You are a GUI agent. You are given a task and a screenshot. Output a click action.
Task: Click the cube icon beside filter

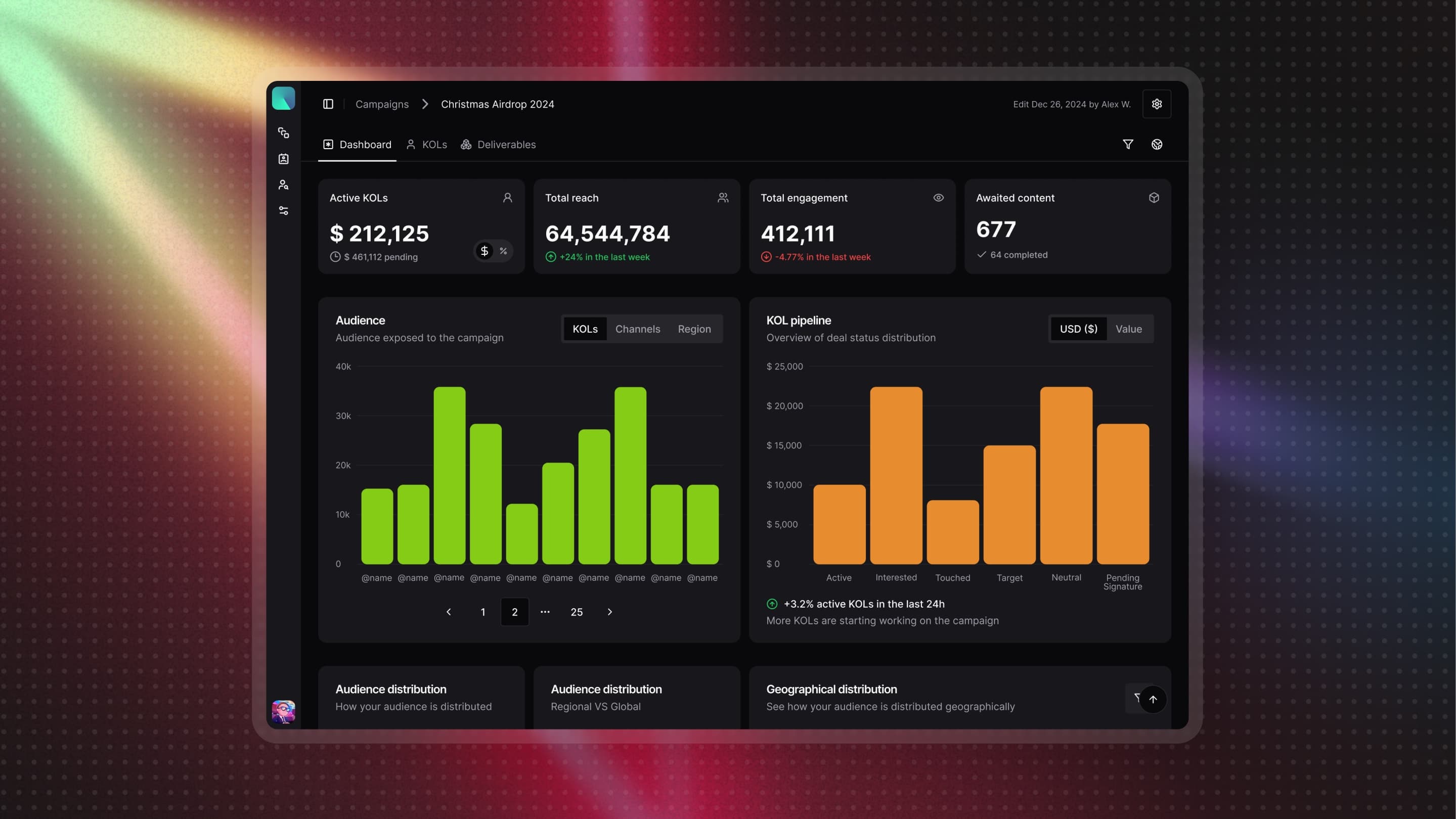1157,145
